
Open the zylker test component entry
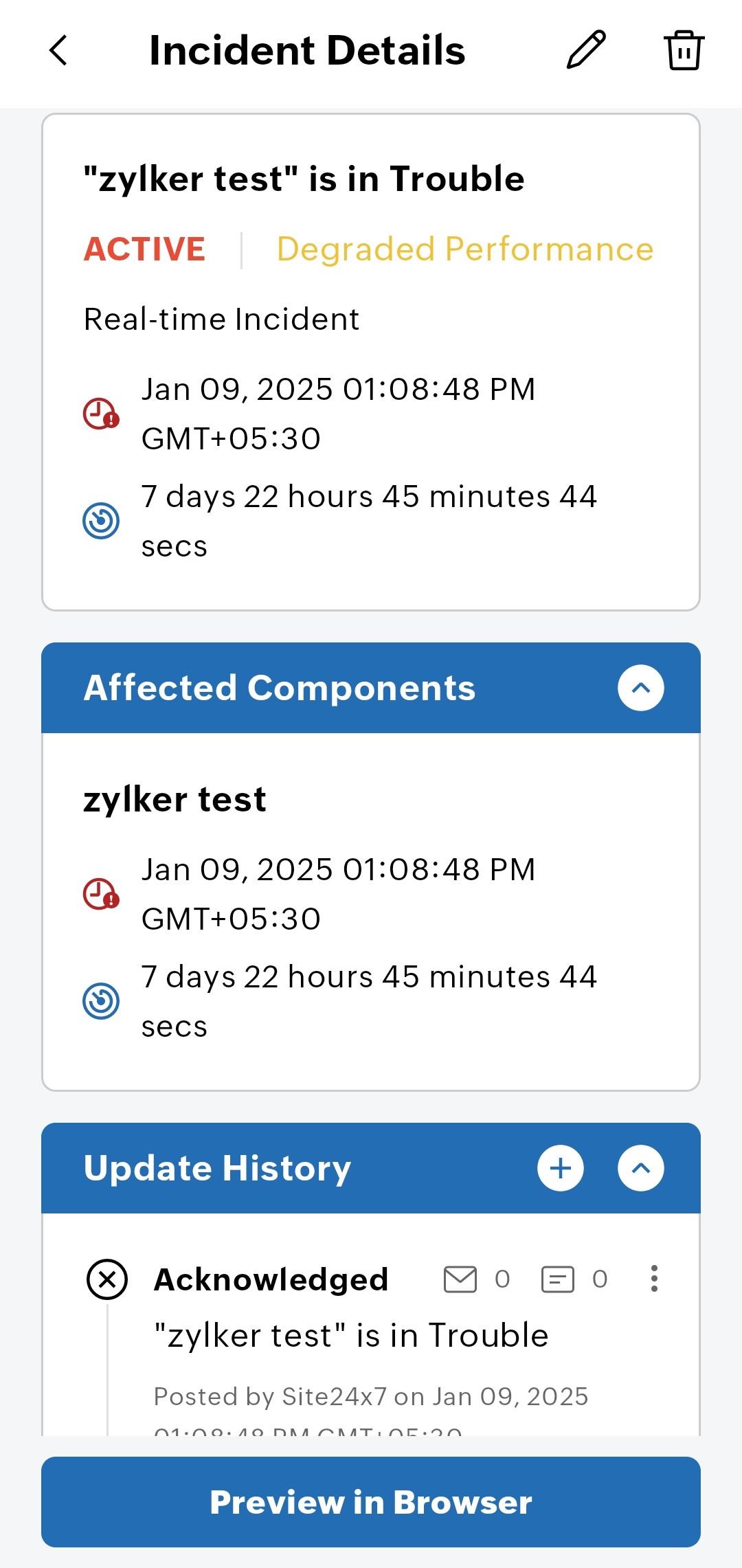(175, 799)
